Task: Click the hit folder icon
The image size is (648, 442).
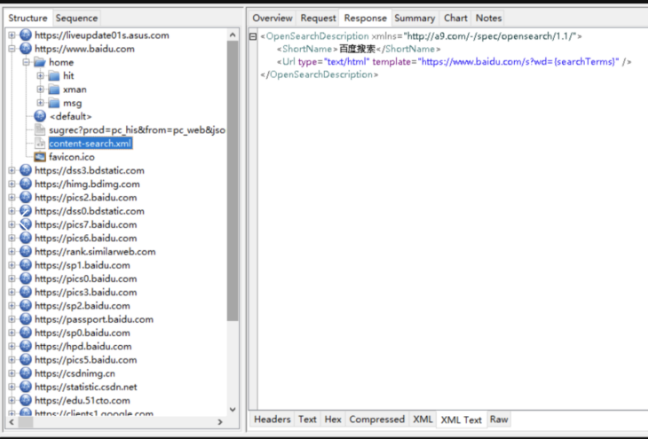Action: [54, 76]
